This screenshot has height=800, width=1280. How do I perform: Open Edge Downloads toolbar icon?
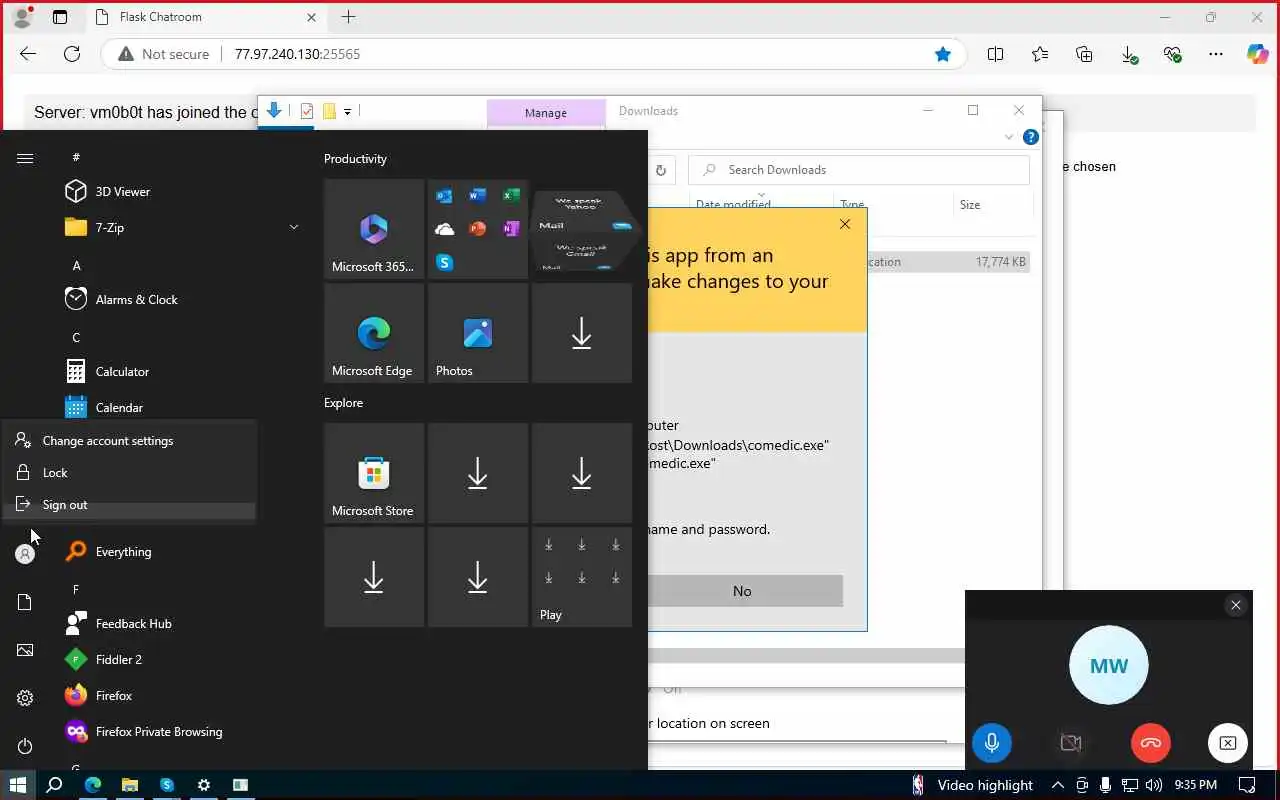point(1129,55)
